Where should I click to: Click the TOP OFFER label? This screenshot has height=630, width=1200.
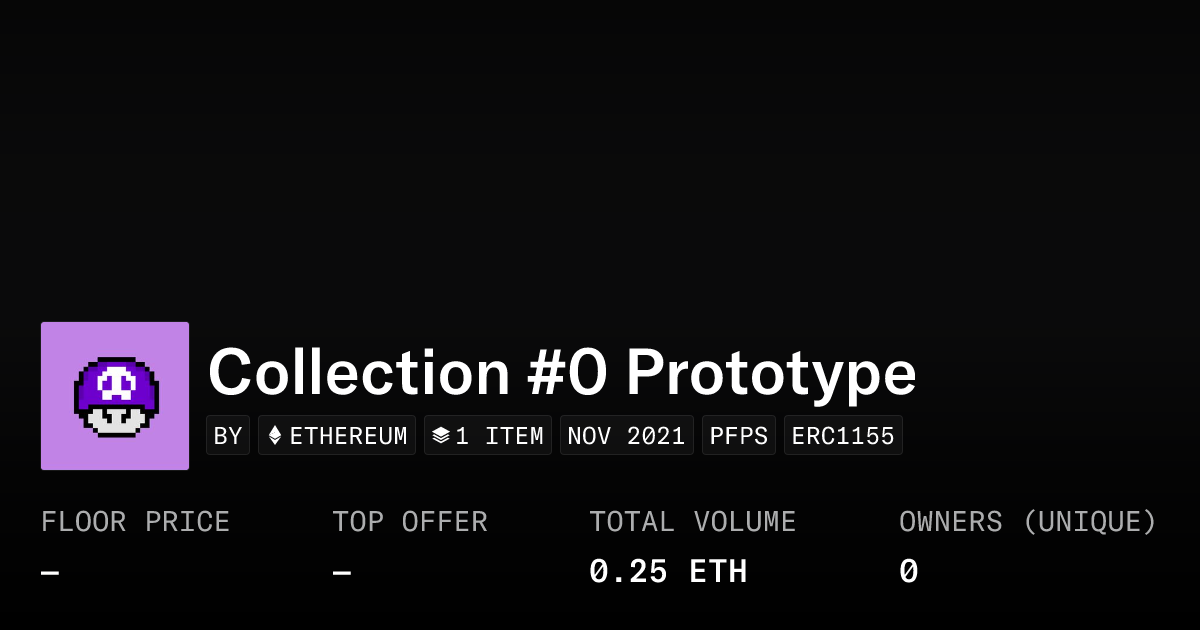(x=410, y=521)
